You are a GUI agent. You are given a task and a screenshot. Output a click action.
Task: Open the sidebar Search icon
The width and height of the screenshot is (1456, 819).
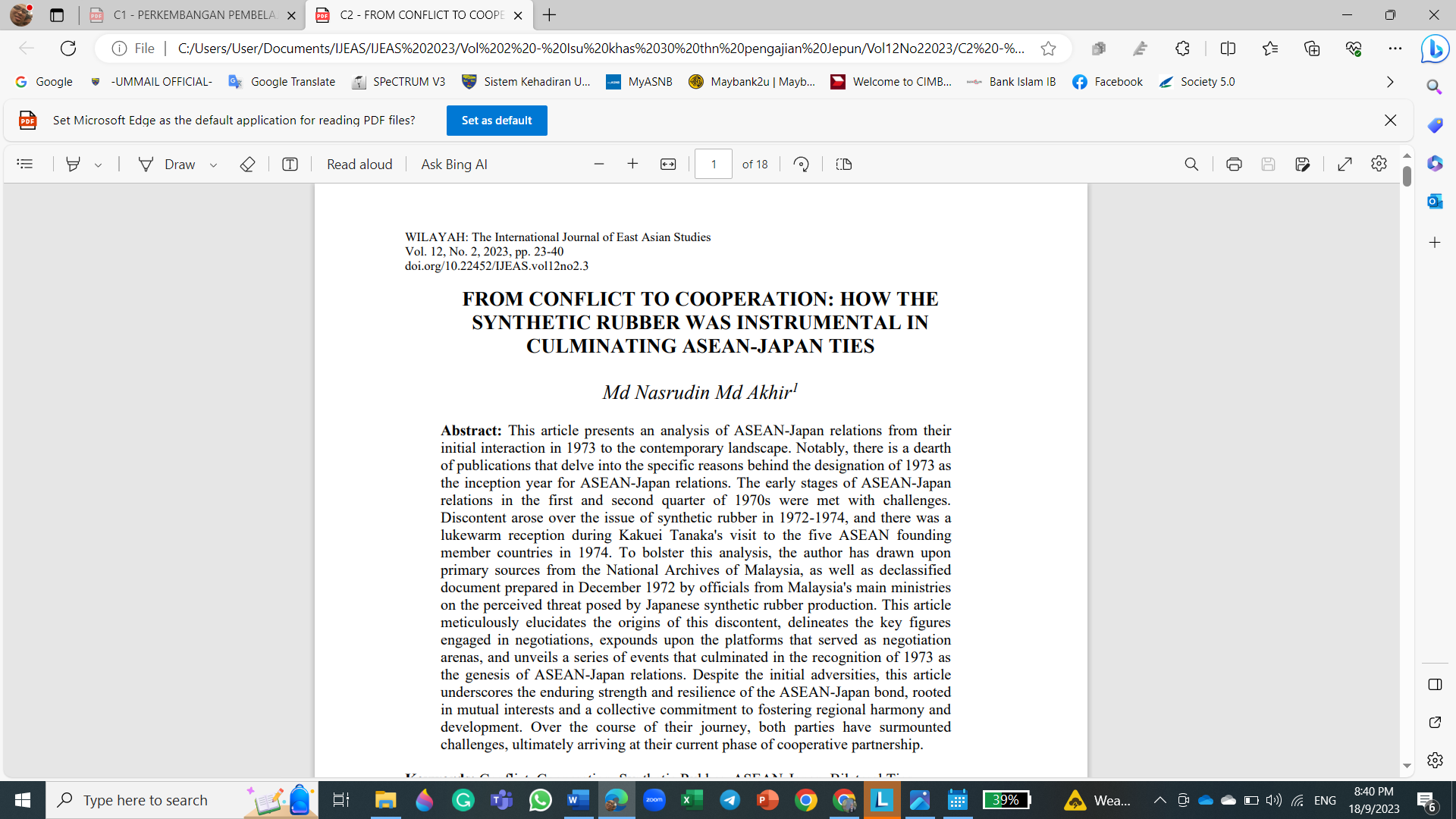coord(1434,87)
